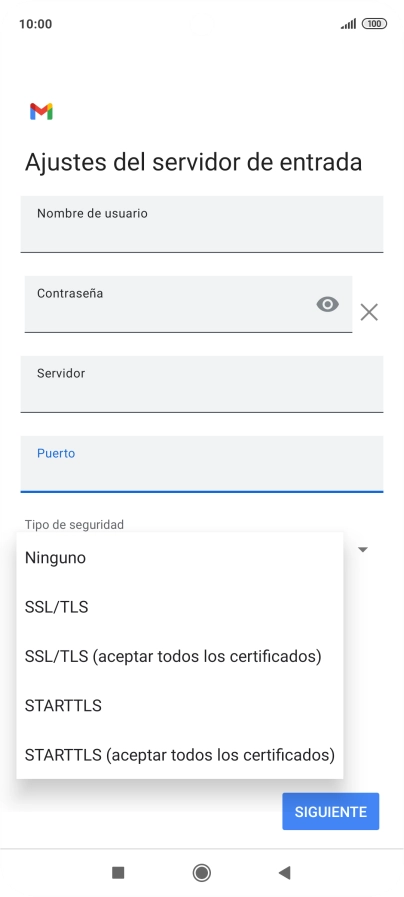Select STARTTLS (aceptar todos los certificados)
This screenshot has height=897, width=404.
[180, 755]
